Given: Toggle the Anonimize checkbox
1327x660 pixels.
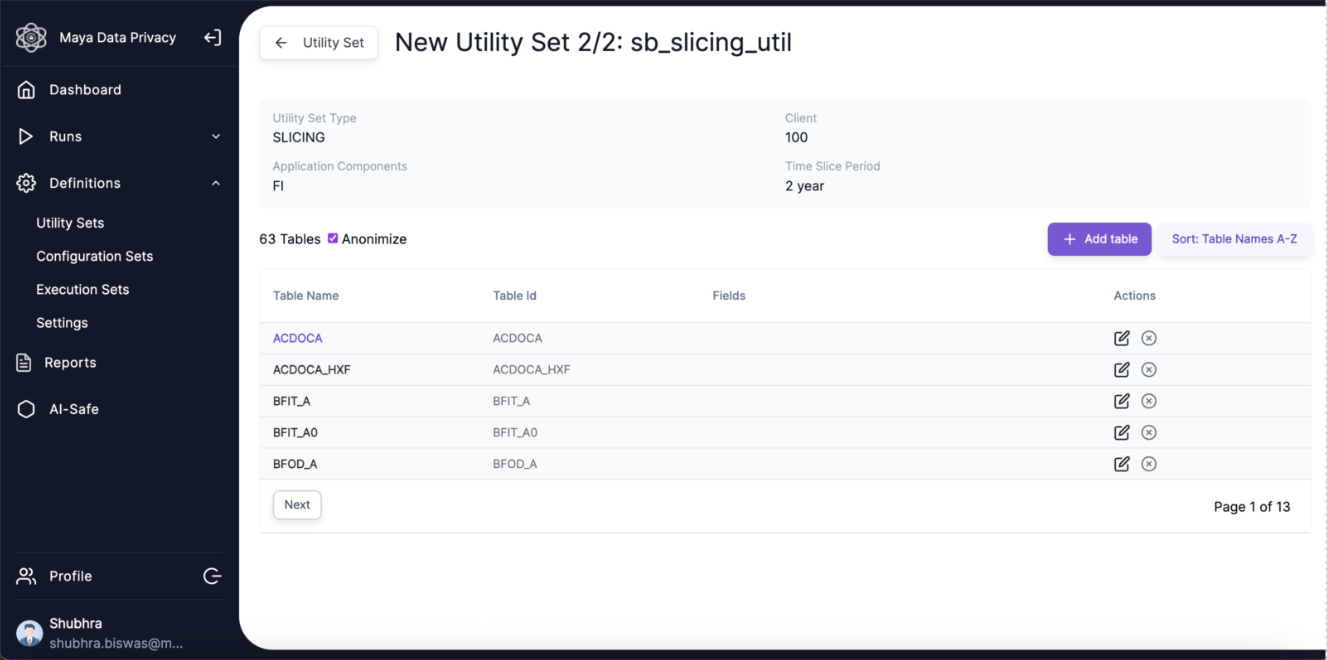Looking at the screenshot, I should pos(333,239).
